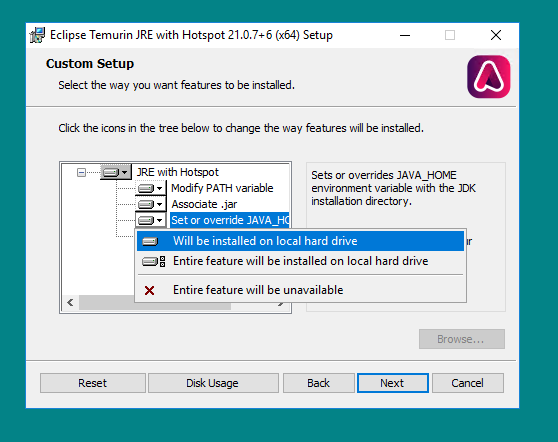Click the drive icon next to Will be installed
This screenshot has width=558, height=442.
coord(150,242)
